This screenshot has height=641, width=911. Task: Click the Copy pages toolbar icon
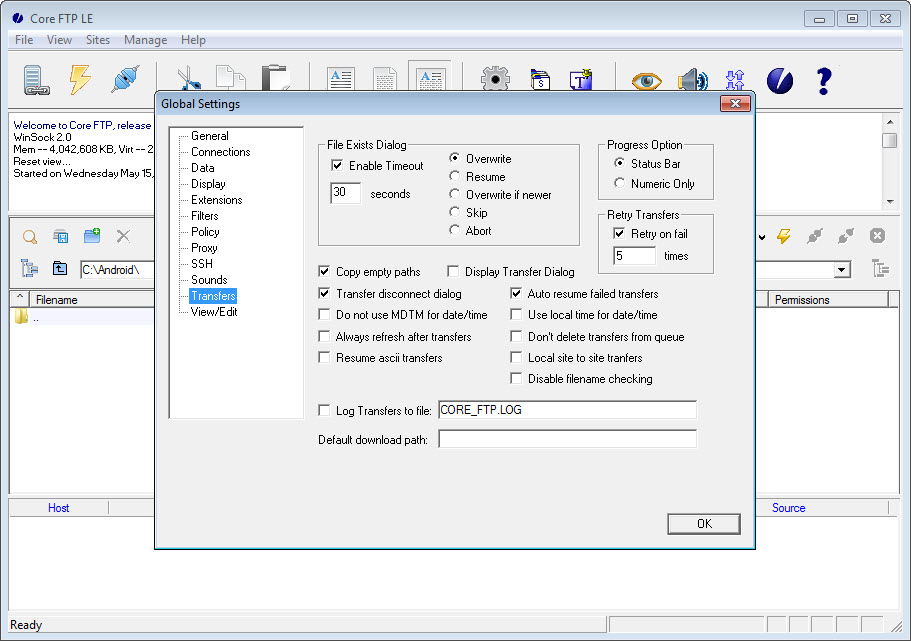click(x=231, y=78)
